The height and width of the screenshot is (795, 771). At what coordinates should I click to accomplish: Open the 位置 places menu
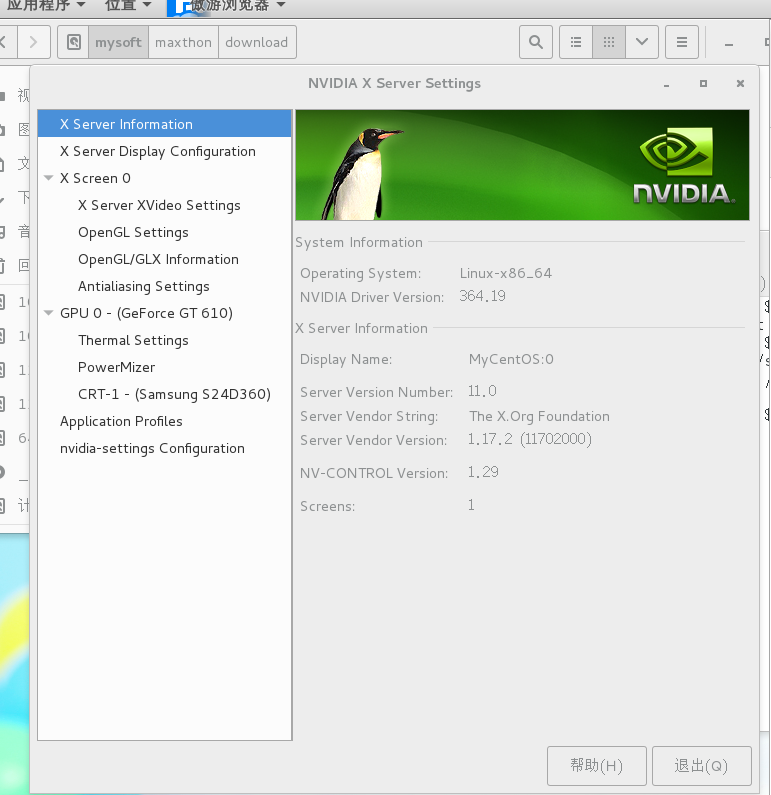tap(128, 6)
